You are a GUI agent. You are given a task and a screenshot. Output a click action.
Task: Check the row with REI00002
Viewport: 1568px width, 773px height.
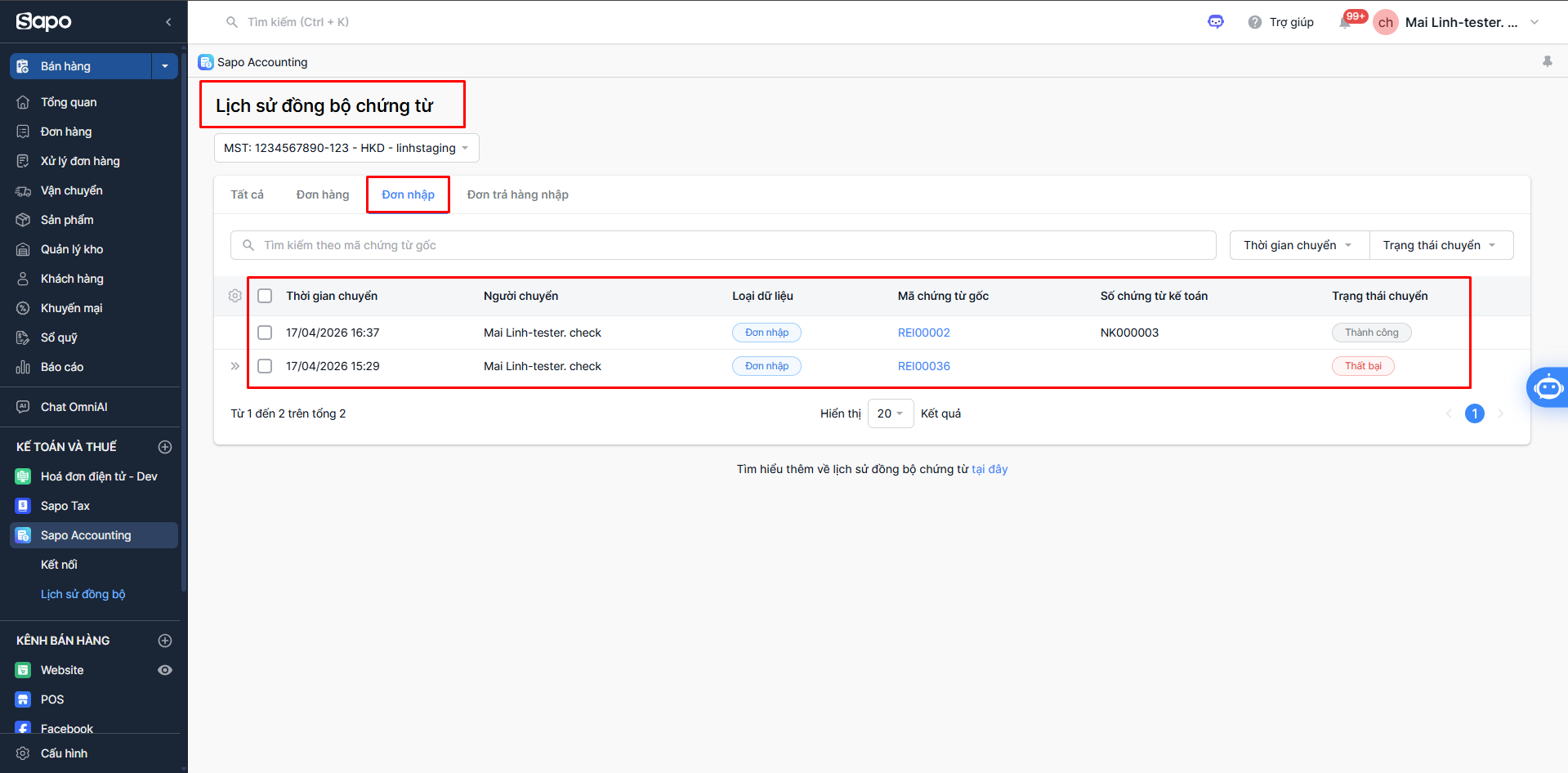[x=265, y=333]
